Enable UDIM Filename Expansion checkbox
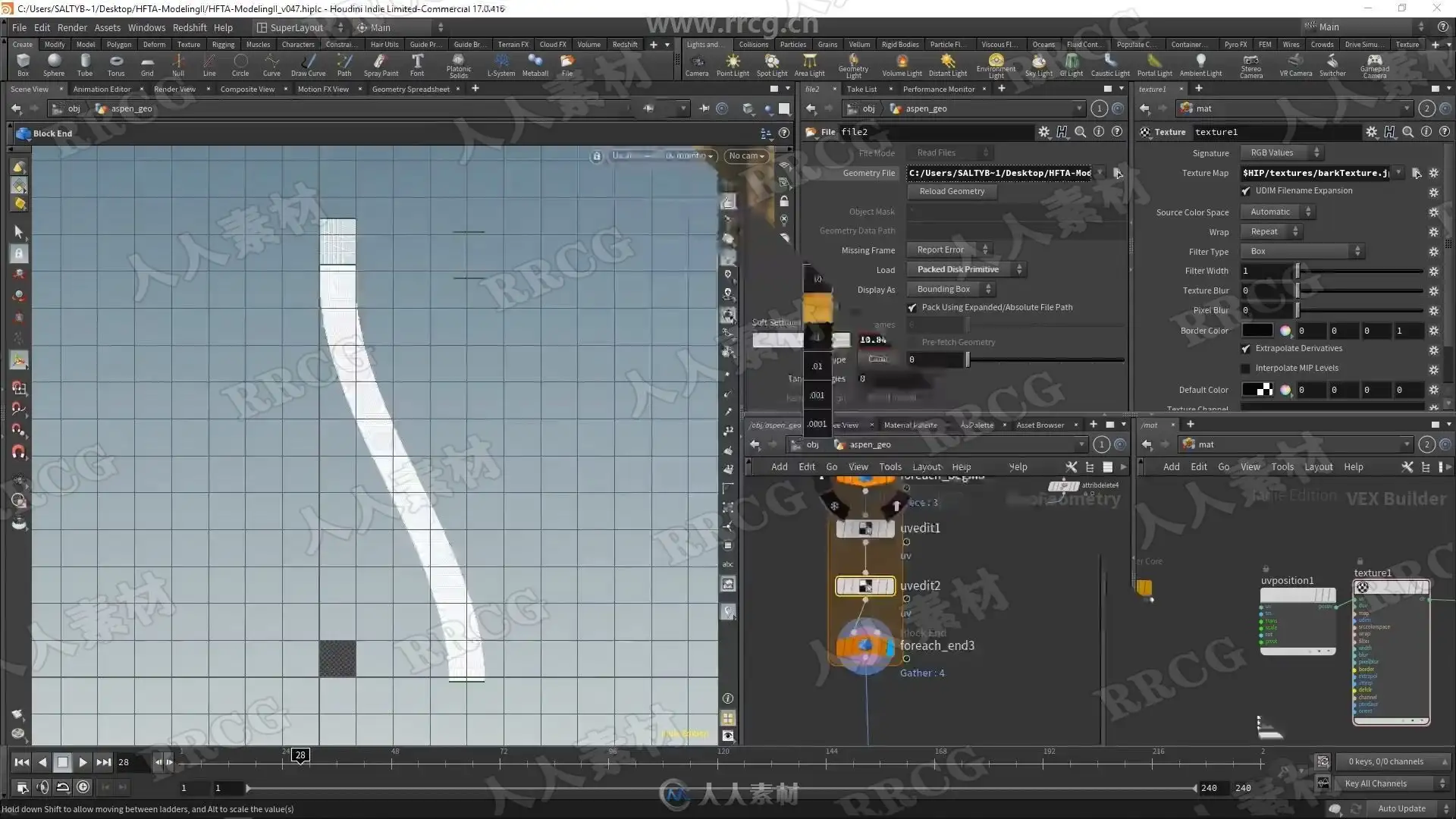Image resolution: width=1456 pixels, height=819 pixels. click(1246, 191)
